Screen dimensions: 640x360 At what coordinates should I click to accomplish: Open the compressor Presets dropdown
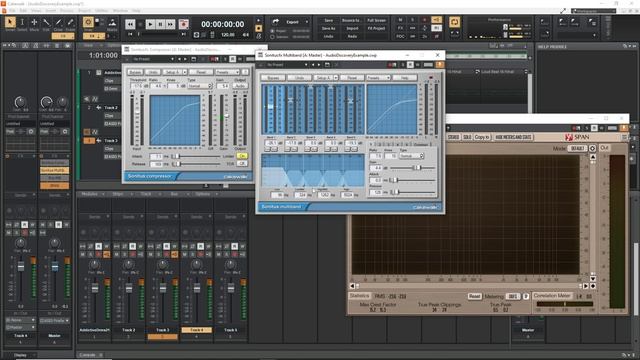[x=227, y=72]
